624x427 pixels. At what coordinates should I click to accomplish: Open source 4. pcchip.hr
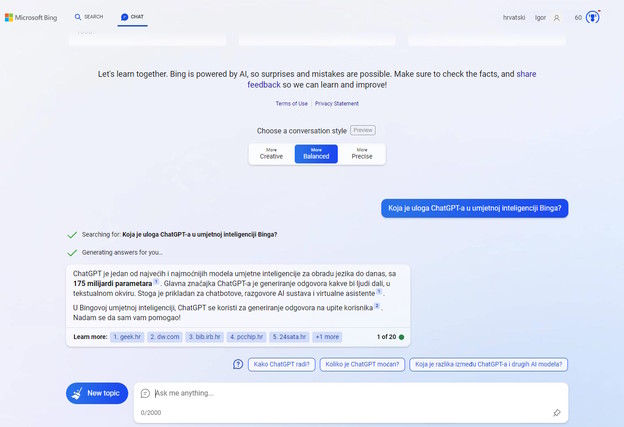pyautogui.click(x=246, y=337)
